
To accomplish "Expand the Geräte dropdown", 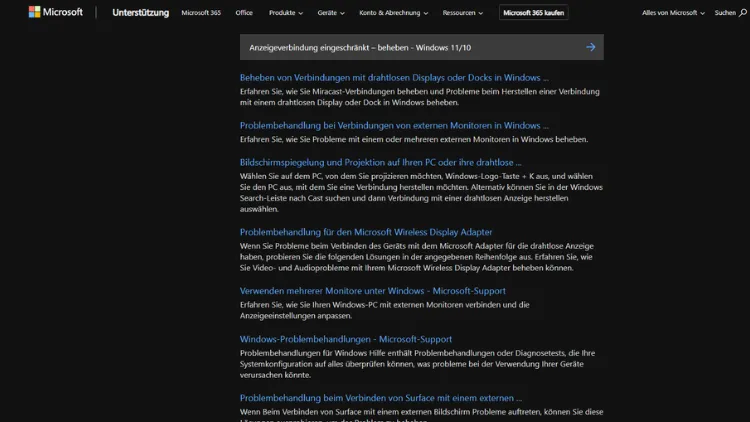I will click(x=331, y=13).
